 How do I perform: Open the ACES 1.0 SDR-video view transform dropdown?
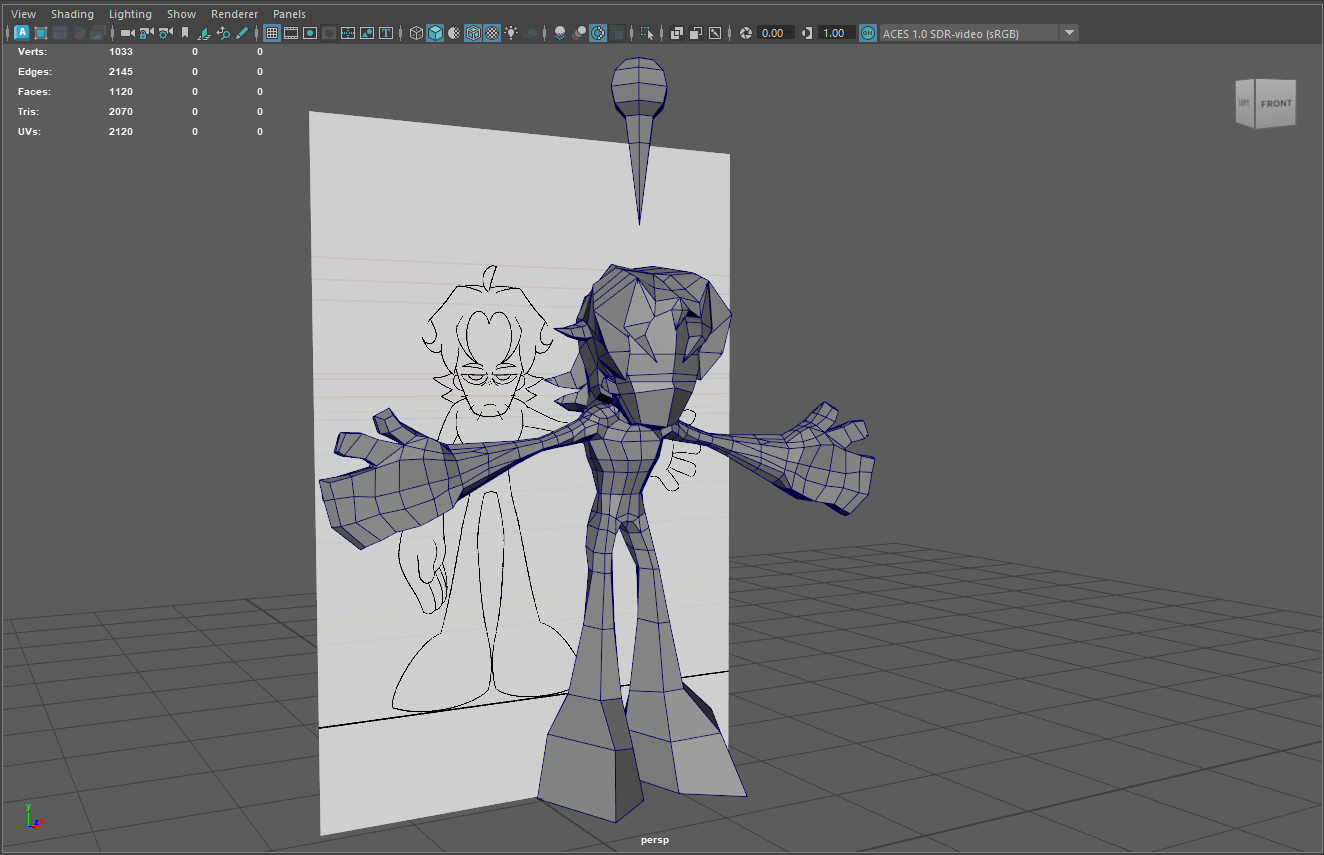pos(979,33)
